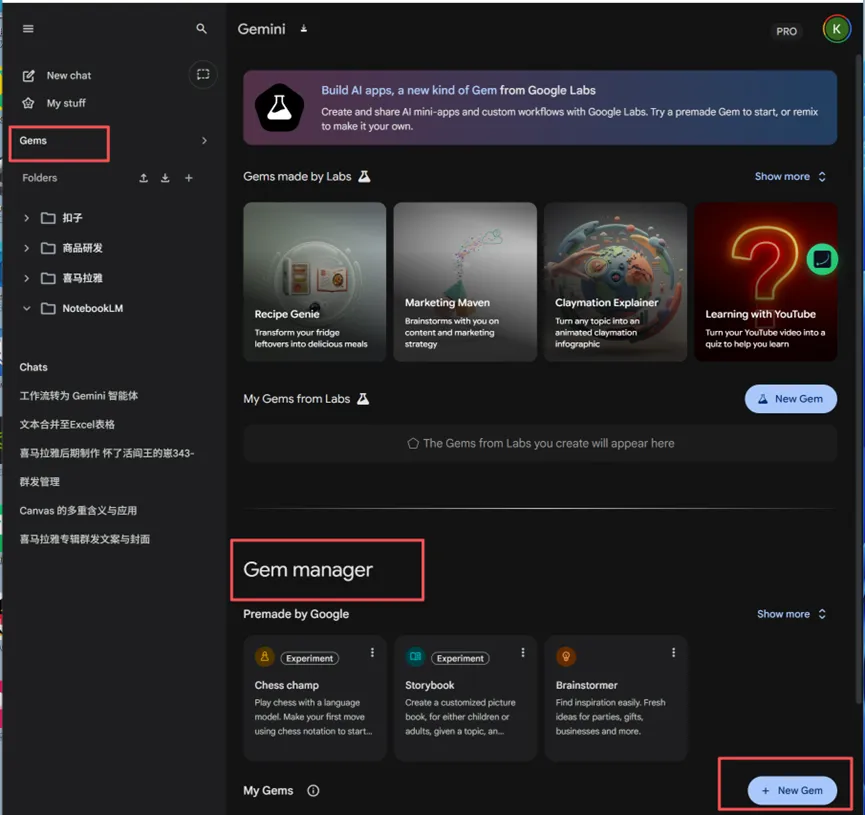The width and height of the screenshot is (865, 815).
Task: Open the hamburger main menu
Action: click(28, 29)
